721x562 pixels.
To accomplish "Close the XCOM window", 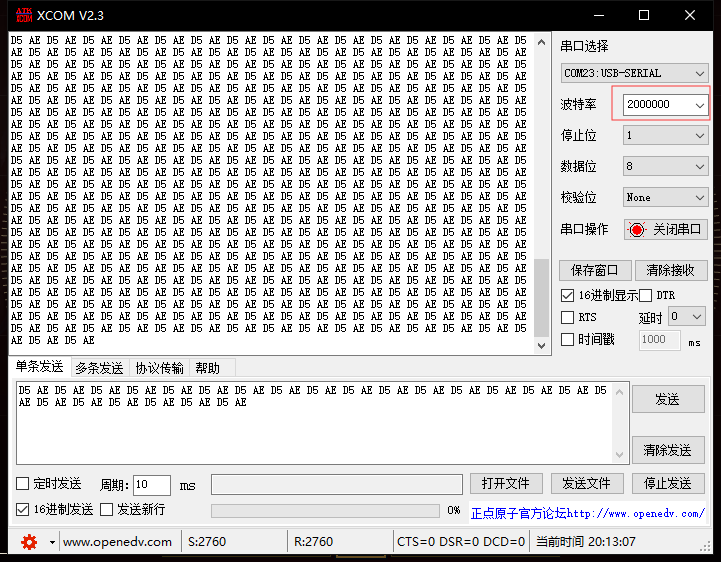I will [x=690, y=15].
